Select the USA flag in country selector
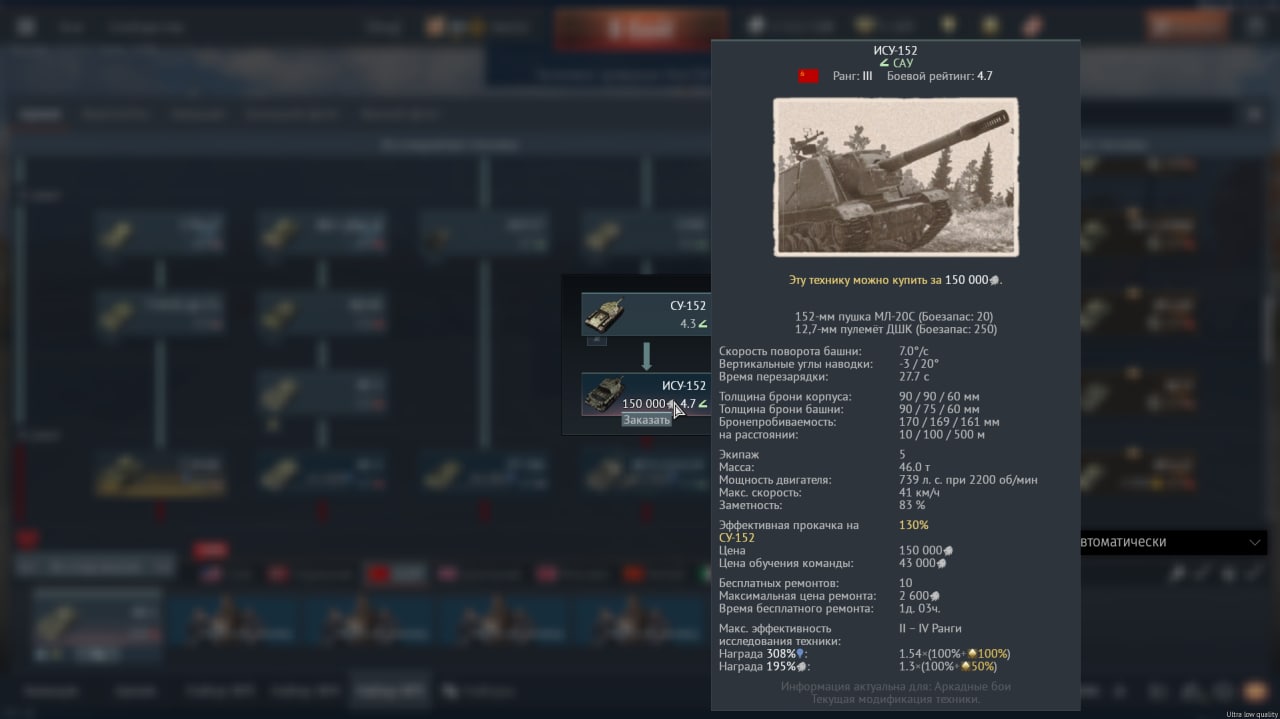 click(x=210, y=575)
